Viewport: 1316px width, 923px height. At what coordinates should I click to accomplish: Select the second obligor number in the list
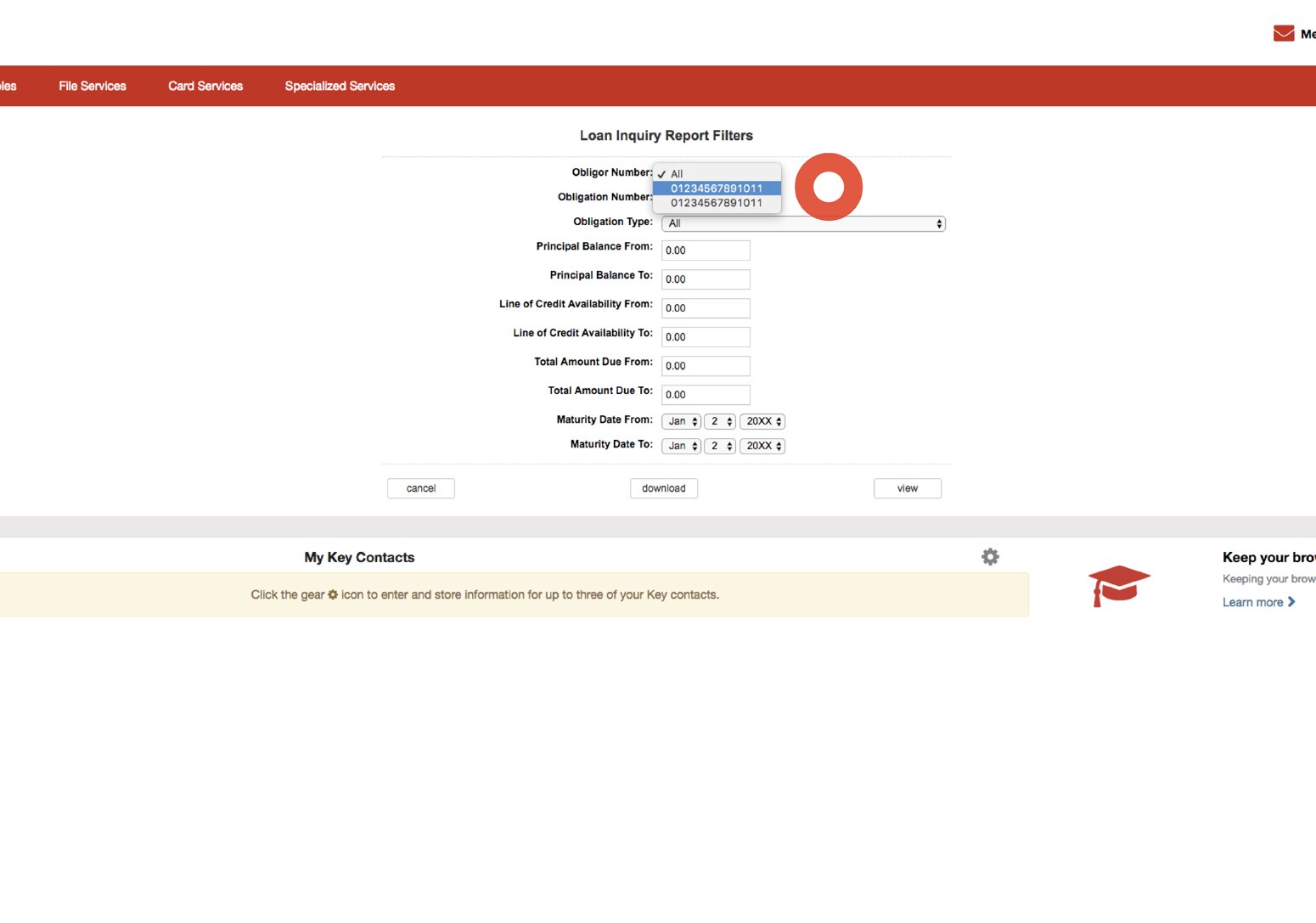(x=716, y=203)
